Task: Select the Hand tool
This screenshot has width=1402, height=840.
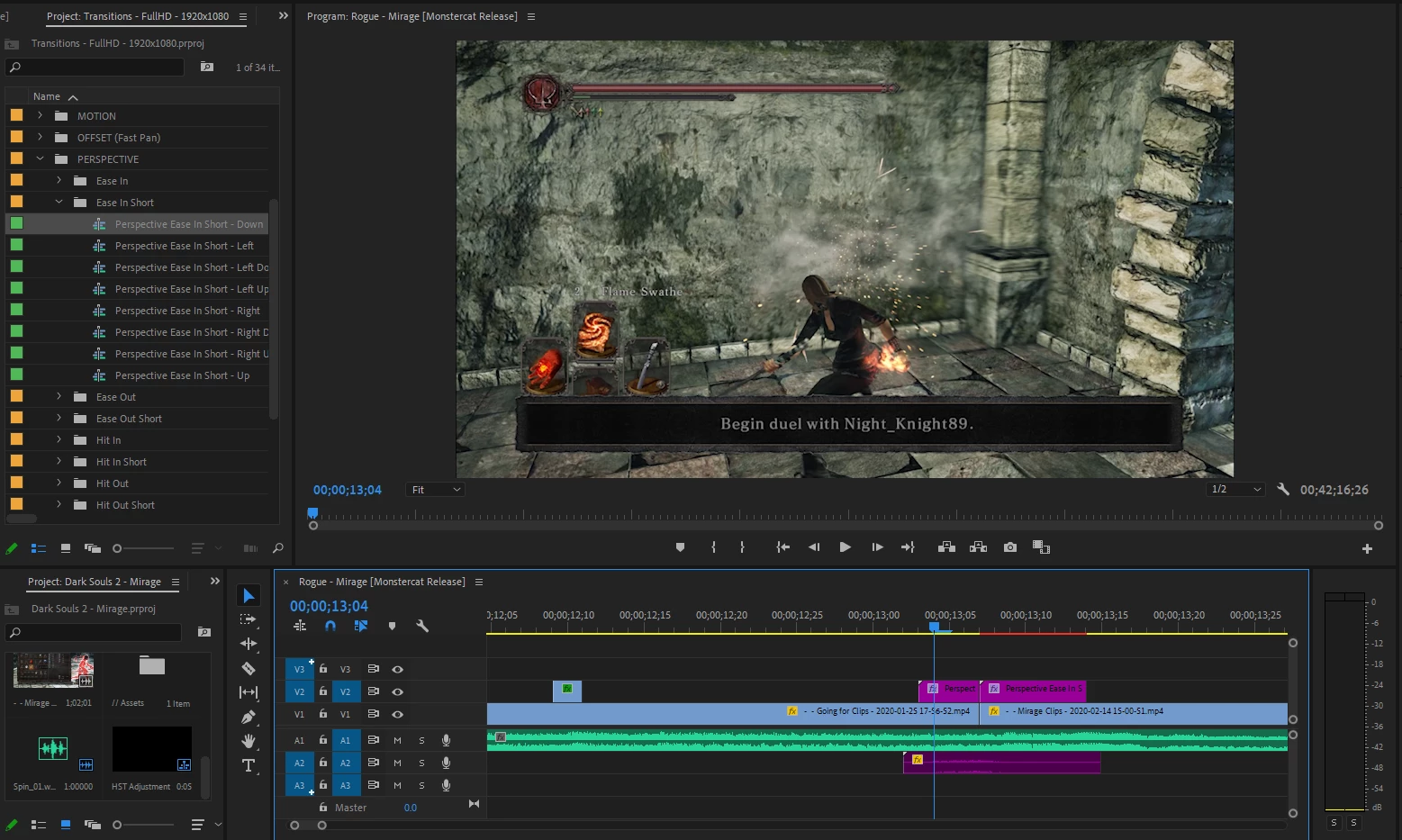Action: (x=249, y=741)
